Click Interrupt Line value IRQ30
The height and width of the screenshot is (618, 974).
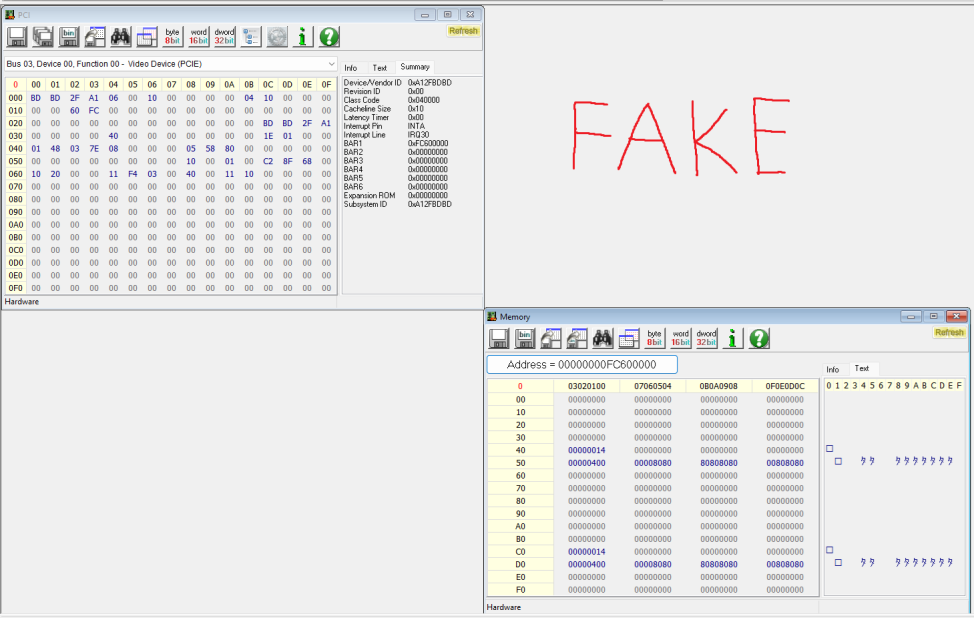click(418, 135)
